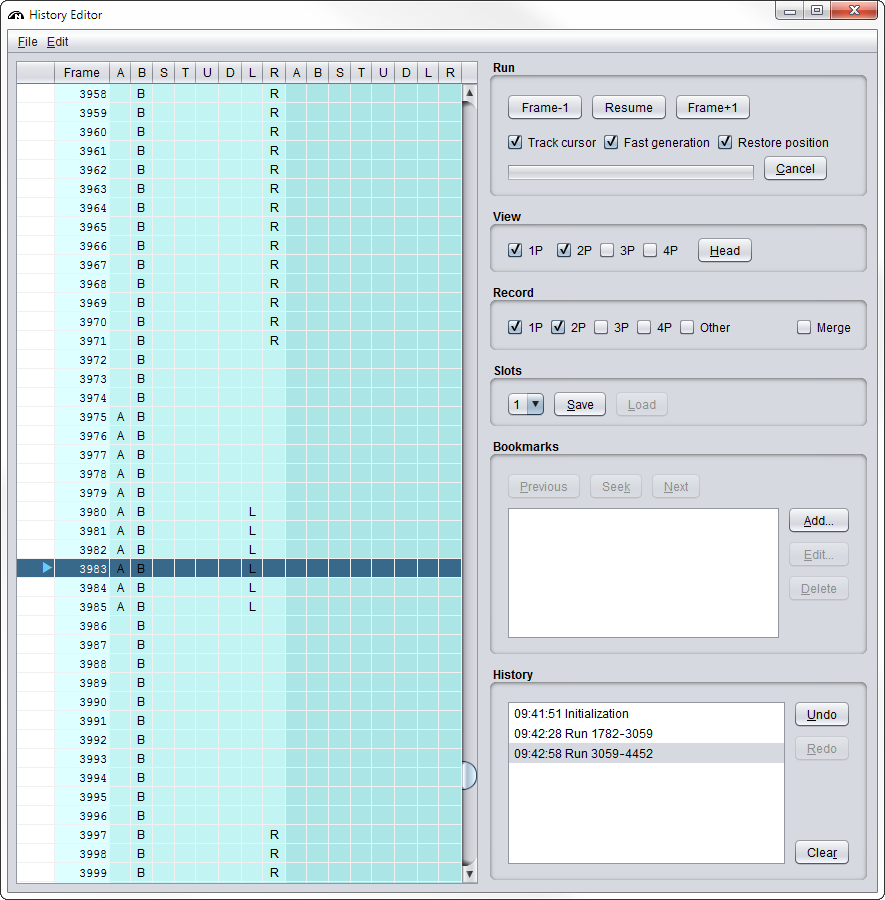Image resolution: width=885 pixels, height=900 pixels.
Task: Click the History Editor title bar icon
Action: coord(16,15)
